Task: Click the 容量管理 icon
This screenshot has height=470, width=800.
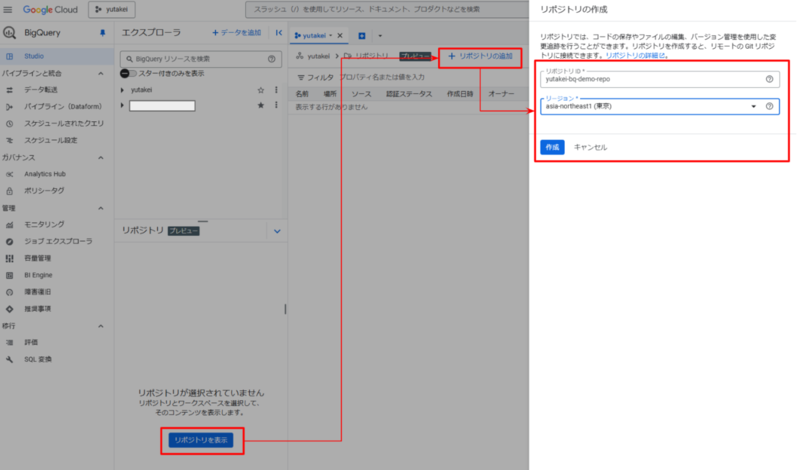Action: coord(9,258)
